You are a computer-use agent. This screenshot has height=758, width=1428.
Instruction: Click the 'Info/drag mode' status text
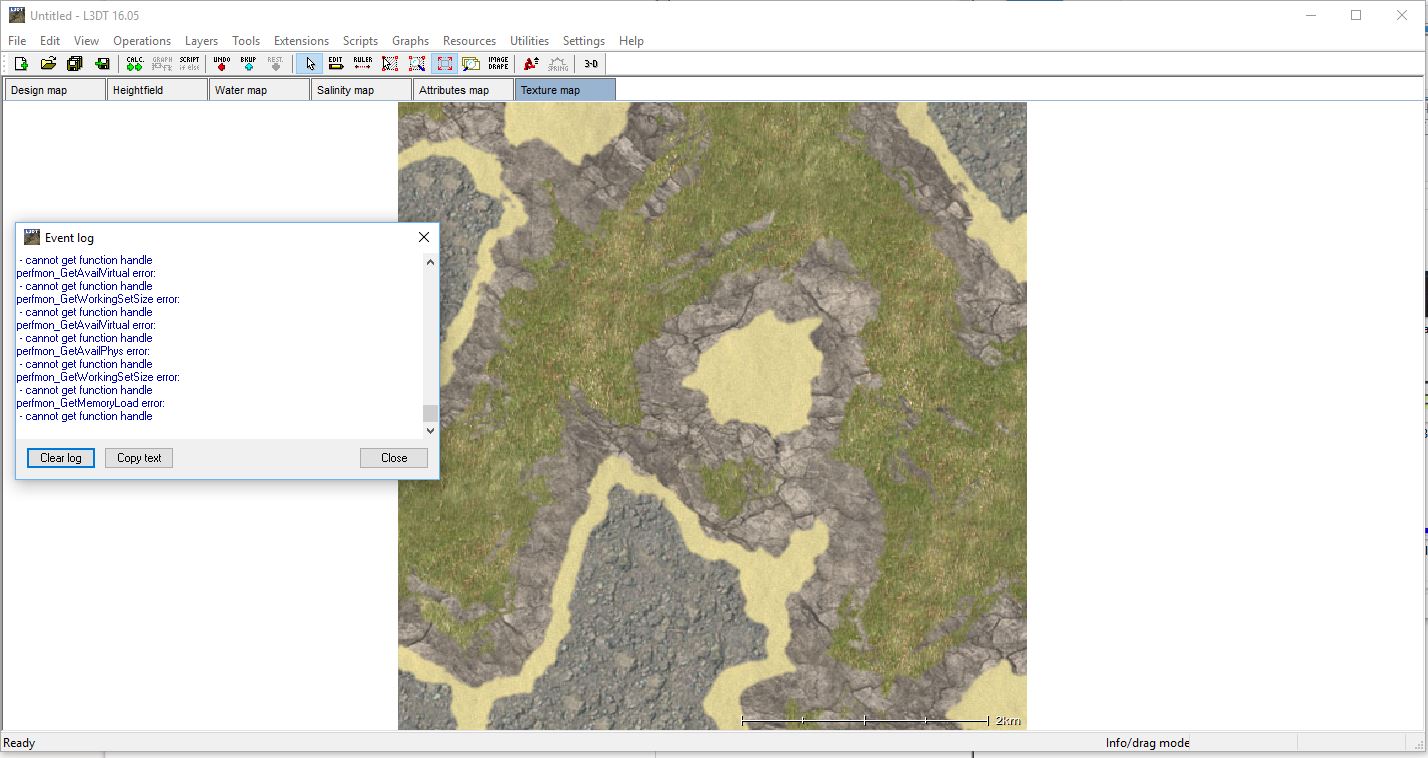1147,743
